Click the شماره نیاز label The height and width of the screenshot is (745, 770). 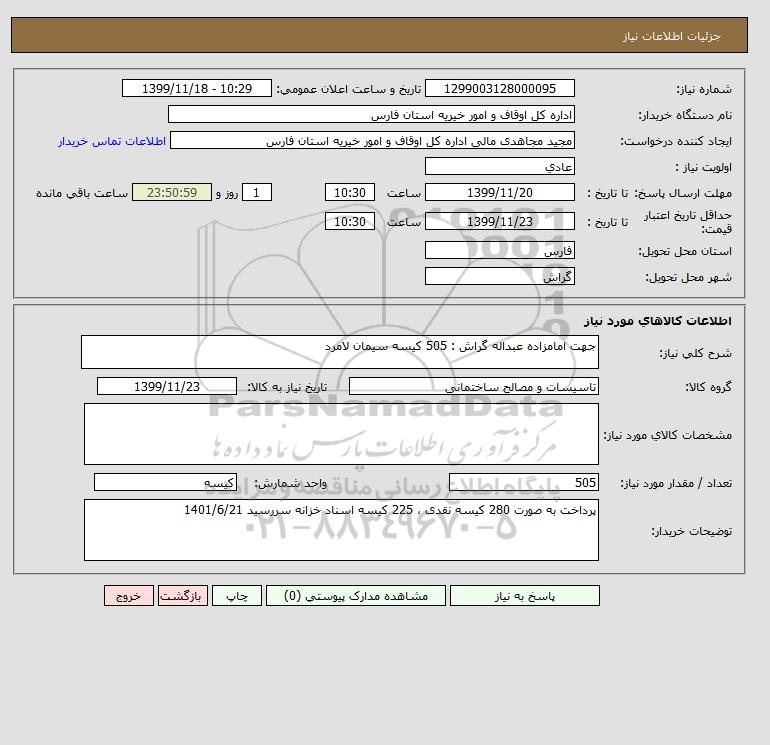(704, 89)
